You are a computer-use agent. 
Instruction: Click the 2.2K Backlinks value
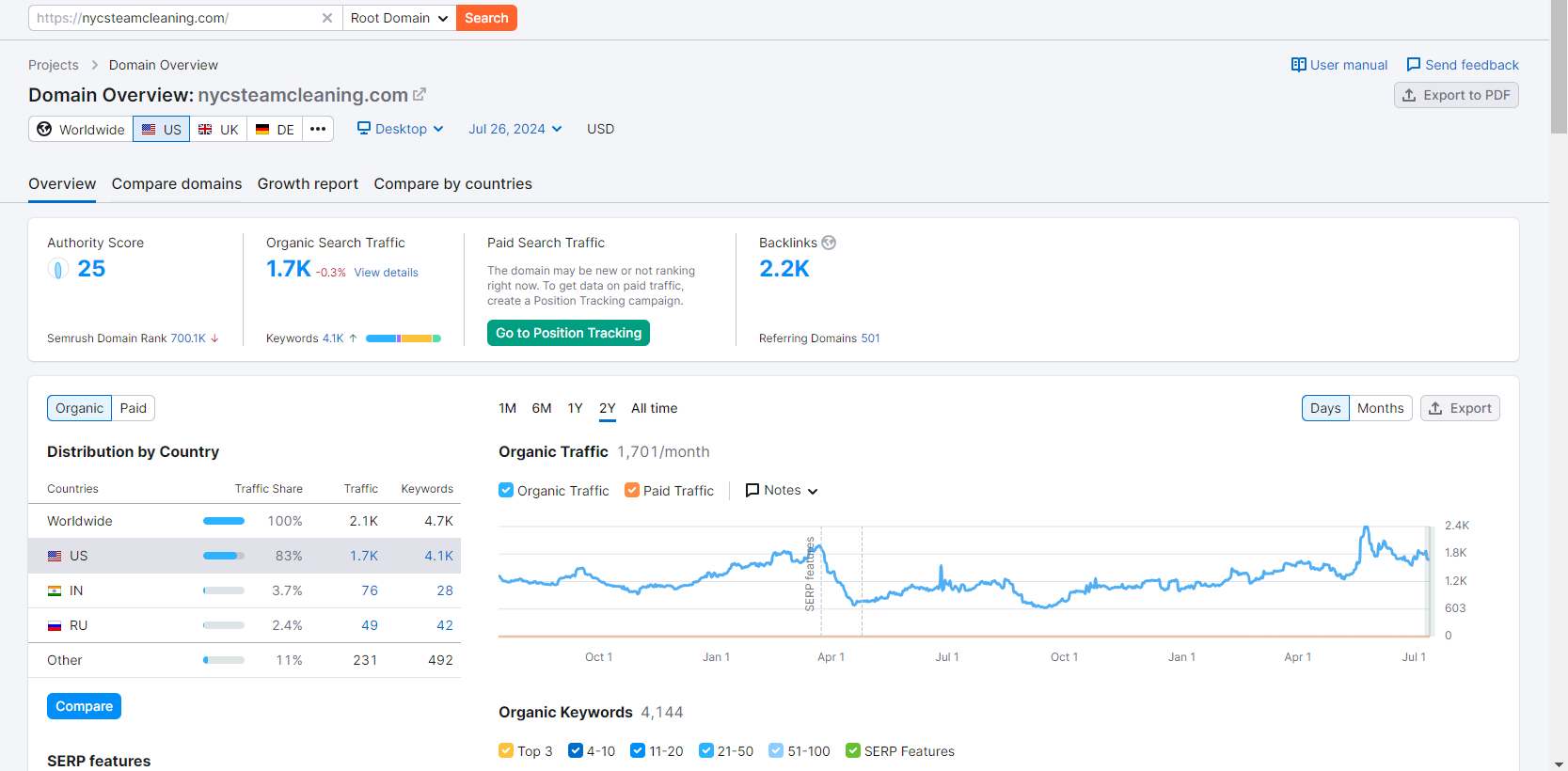(x=784, y=269)
